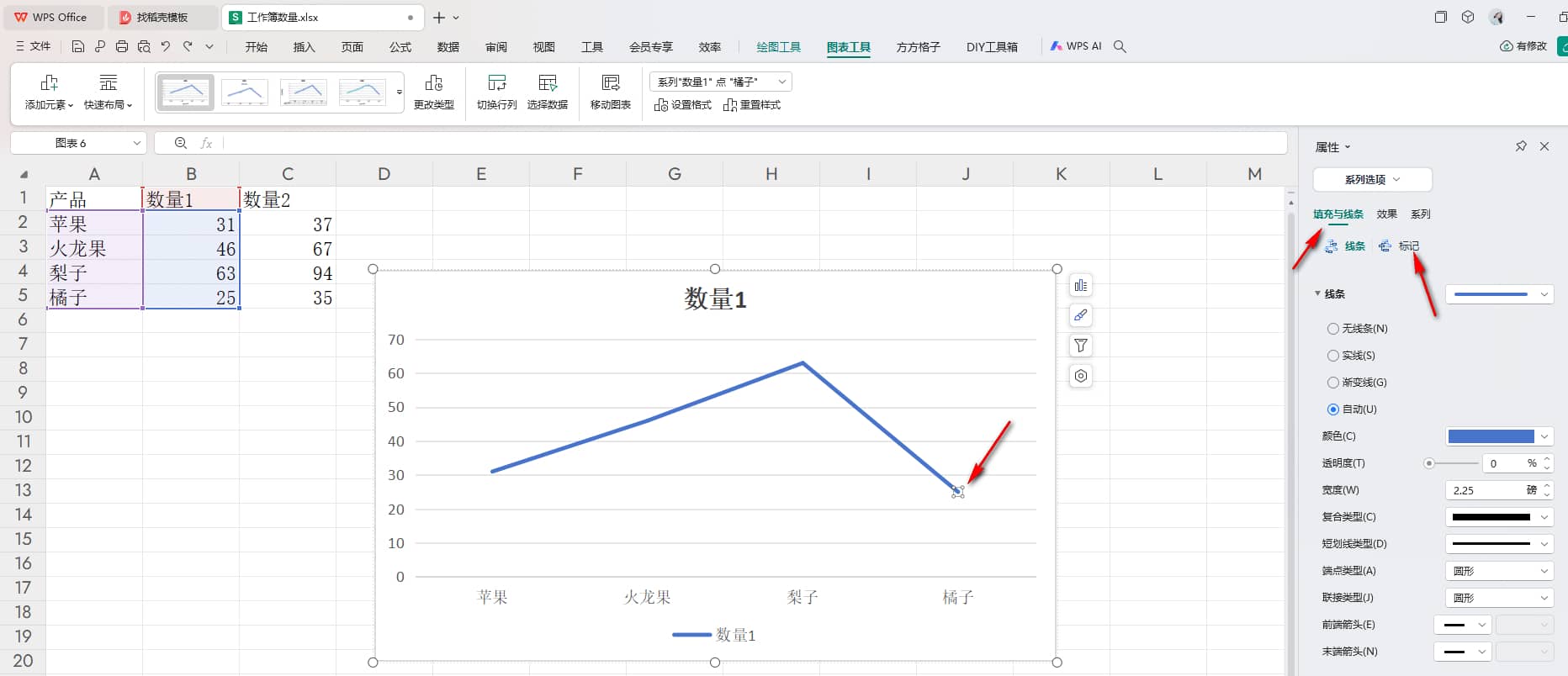Click the chart settings gear icon
The height and width of the screenshot is (676, 1568).
coord(1081,376)
